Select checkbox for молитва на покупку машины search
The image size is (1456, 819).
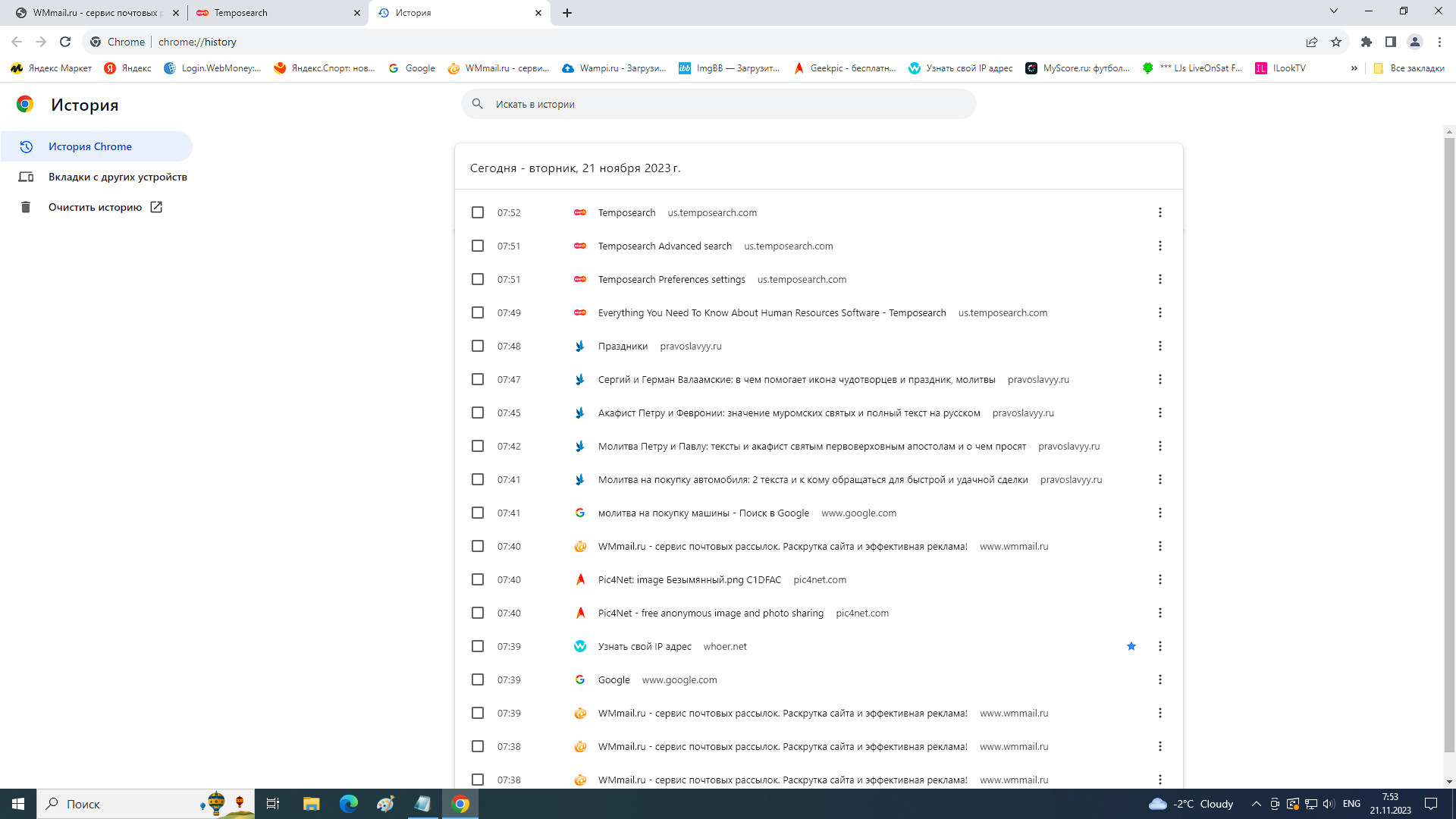tap(478, 513)
